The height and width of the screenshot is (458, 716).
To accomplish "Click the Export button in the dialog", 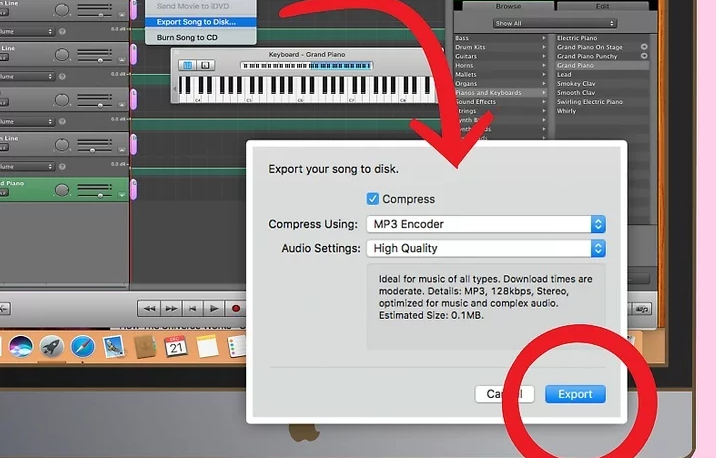I will click(x=575, y=394).
